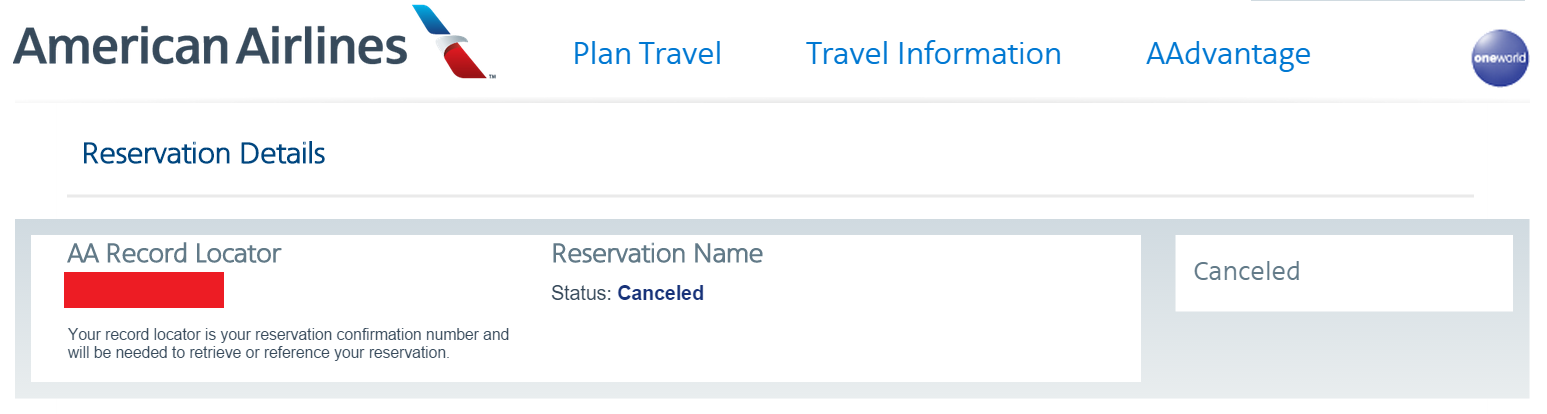Focus the partially visible top-right search field

click(x=1388, y=2)
